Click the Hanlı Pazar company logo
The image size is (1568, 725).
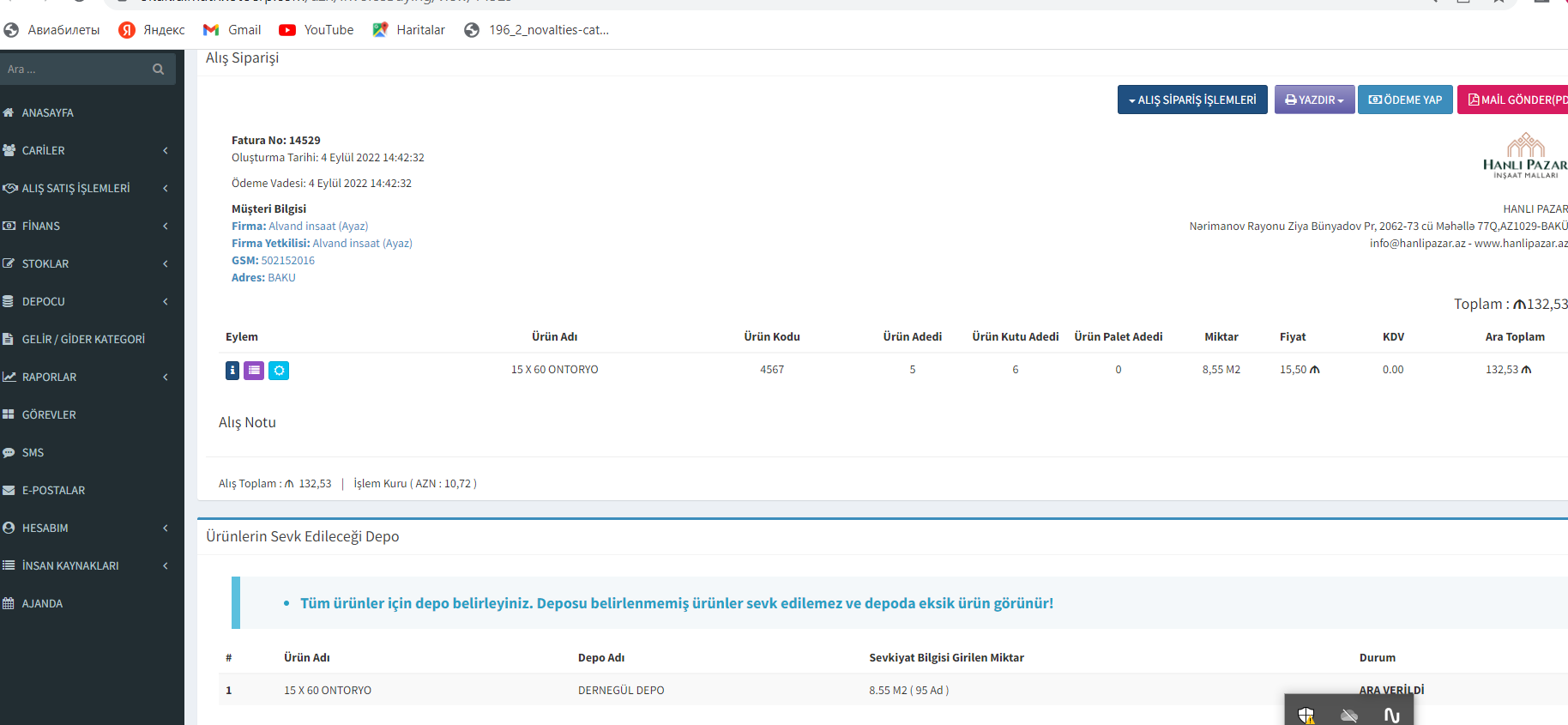point(1524,156)
